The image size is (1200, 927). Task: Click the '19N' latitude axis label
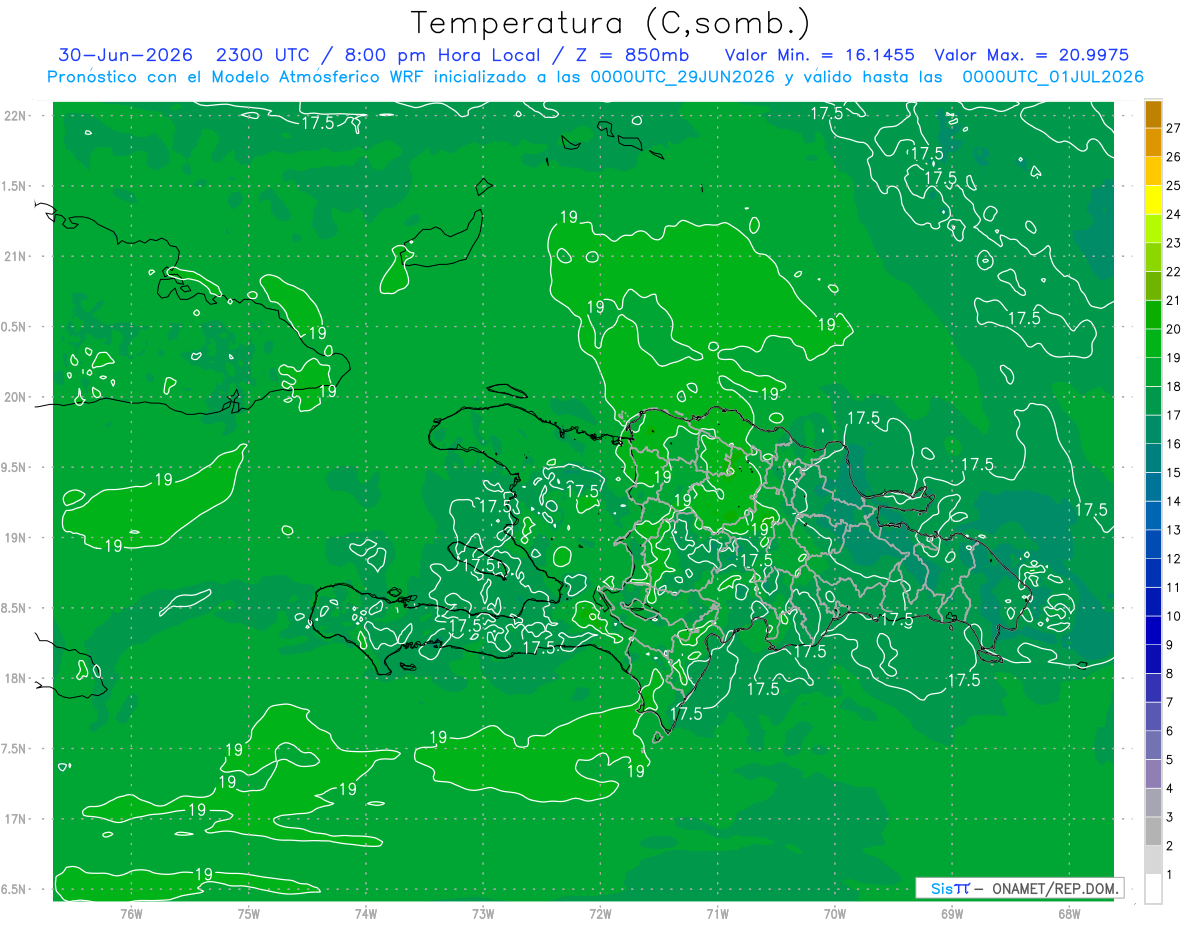(x=15, y=538)
